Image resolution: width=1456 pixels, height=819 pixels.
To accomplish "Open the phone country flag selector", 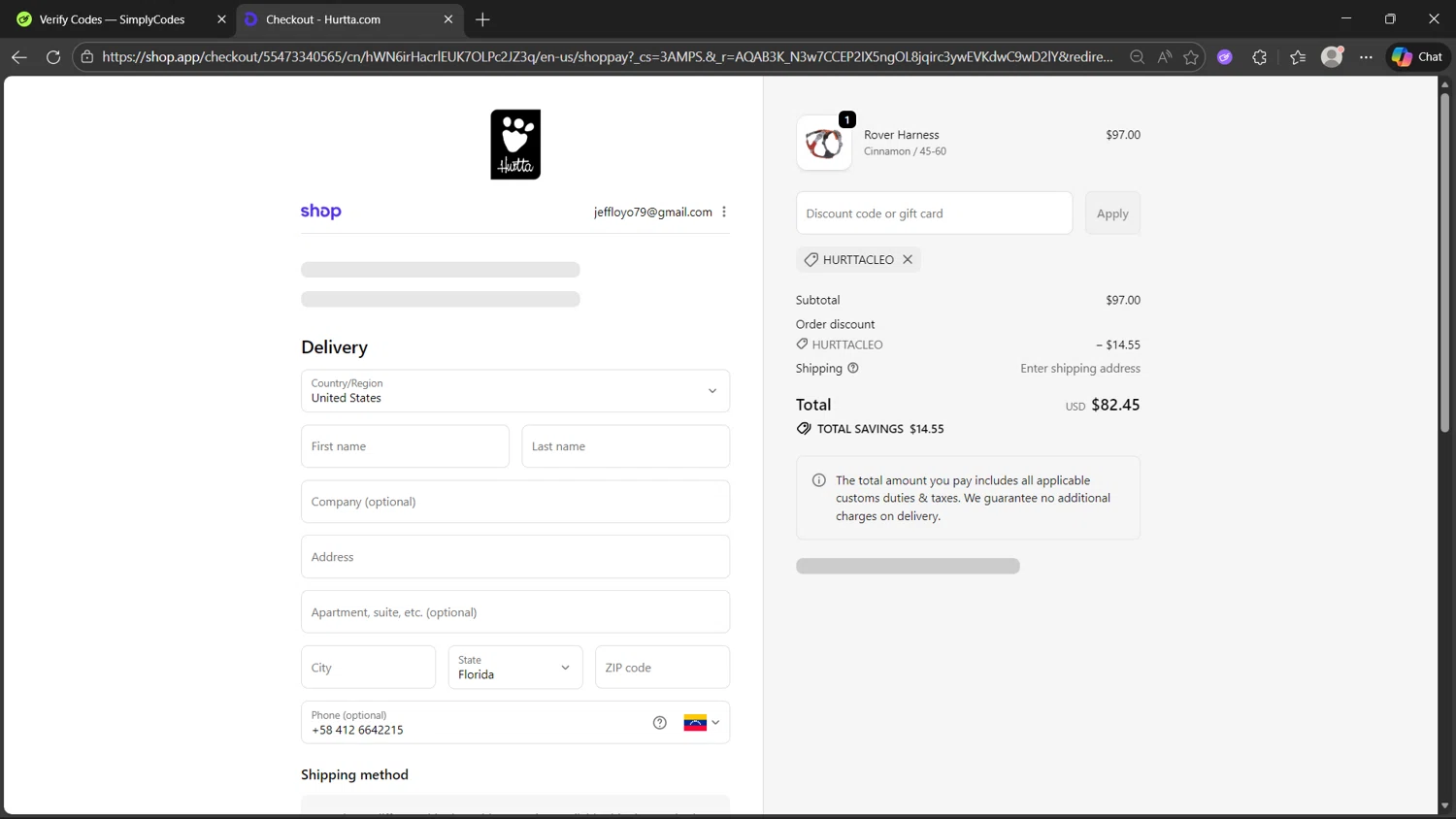I will click(x=702, y=723).
